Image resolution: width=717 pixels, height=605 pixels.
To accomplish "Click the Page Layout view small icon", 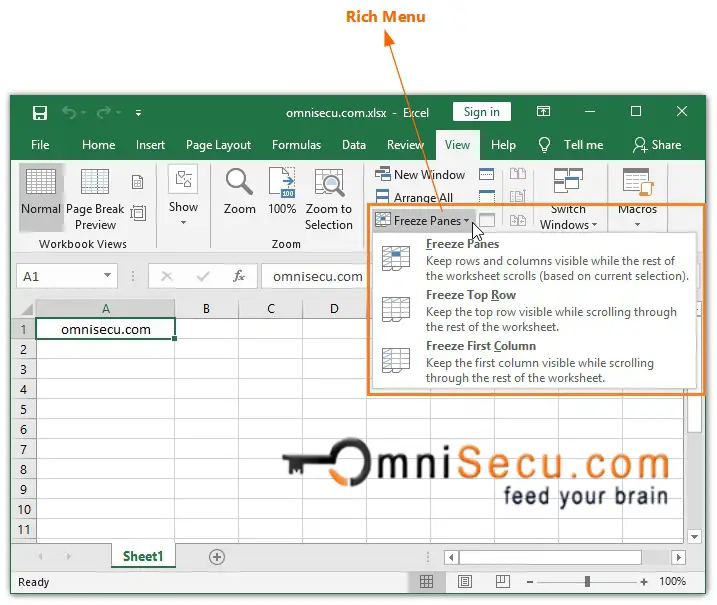I will [x=137, y=182].
